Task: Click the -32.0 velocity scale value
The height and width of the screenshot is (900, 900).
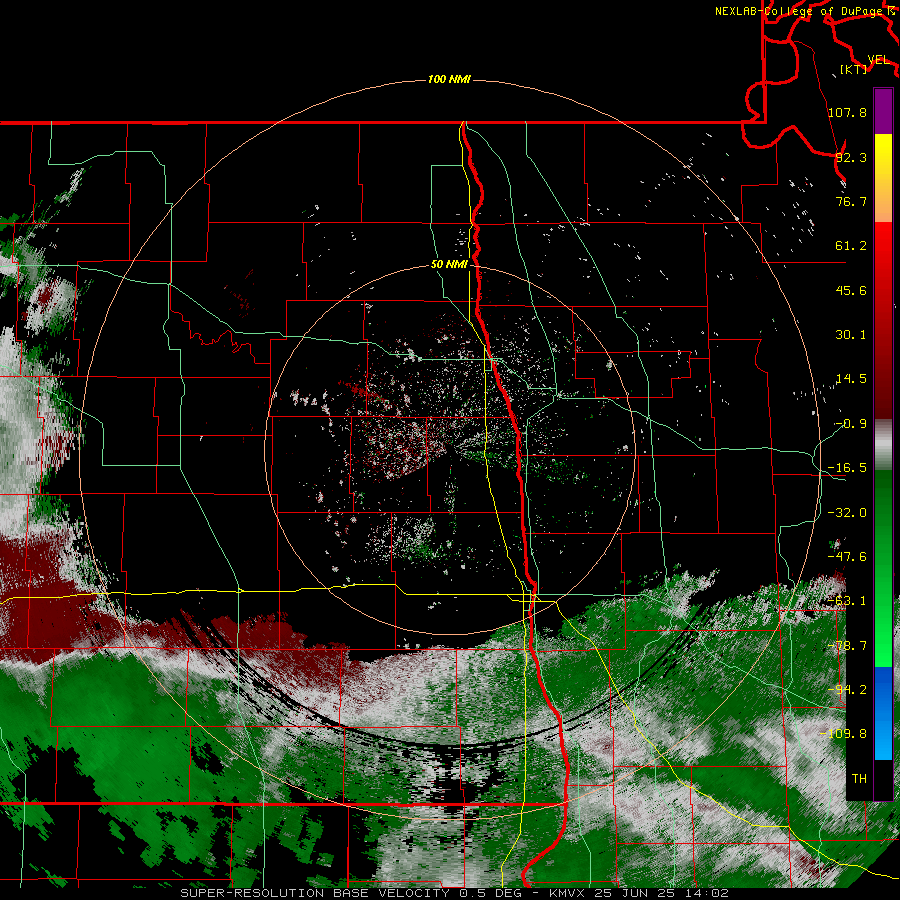Action: [847, 513]
